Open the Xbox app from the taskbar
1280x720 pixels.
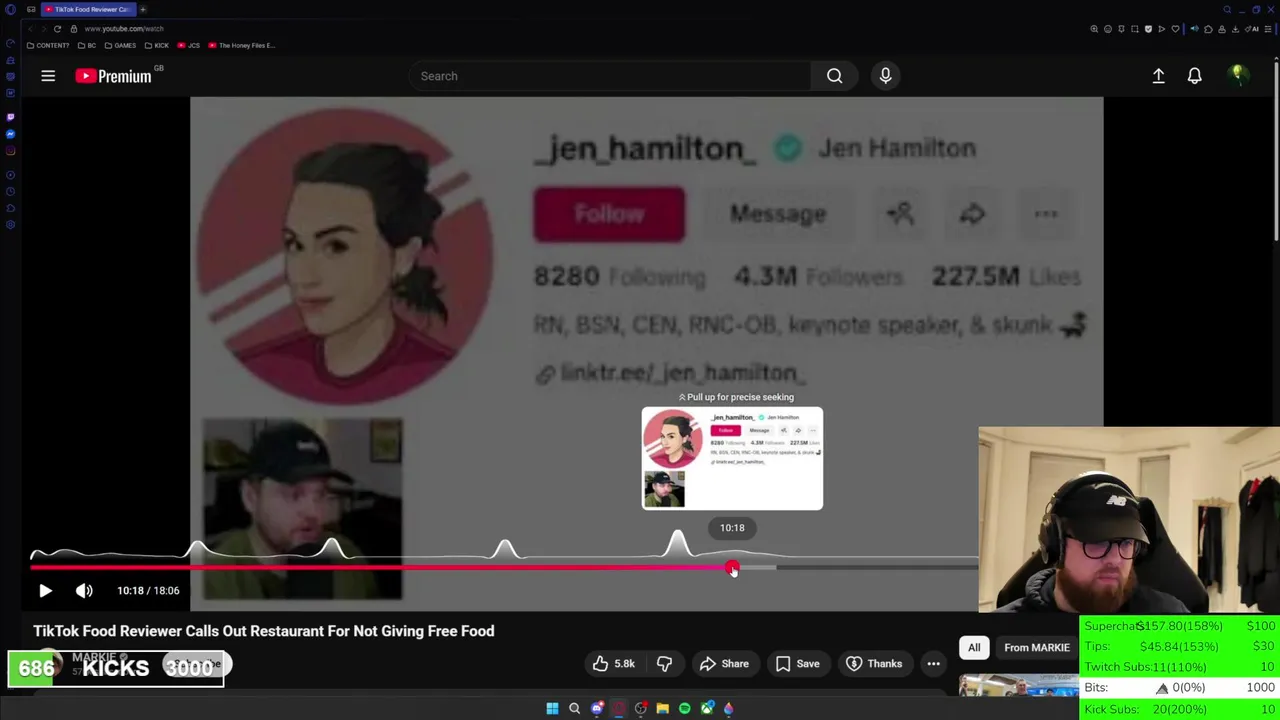[x=707, y=708]
